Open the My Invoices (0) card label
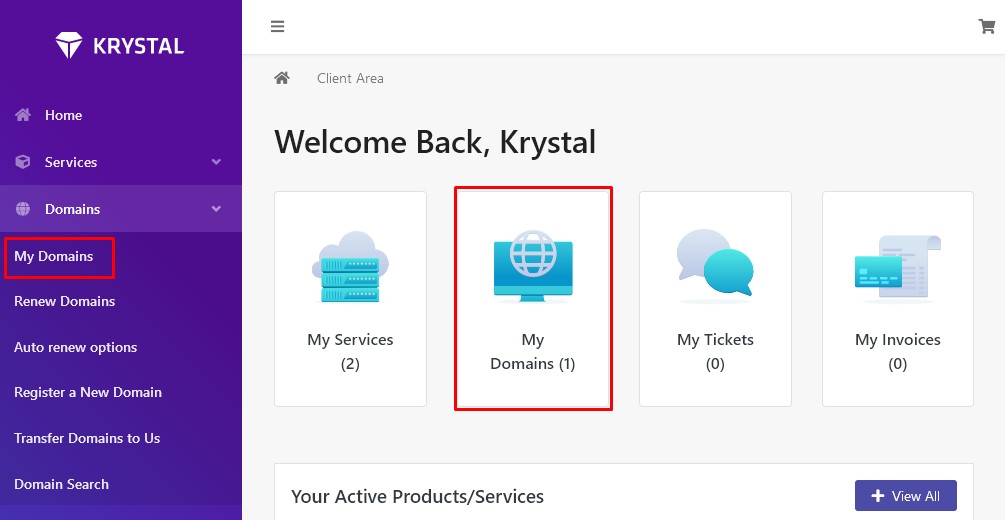The height and width of the screenshot is (520, 1005). tap(897, 351)
